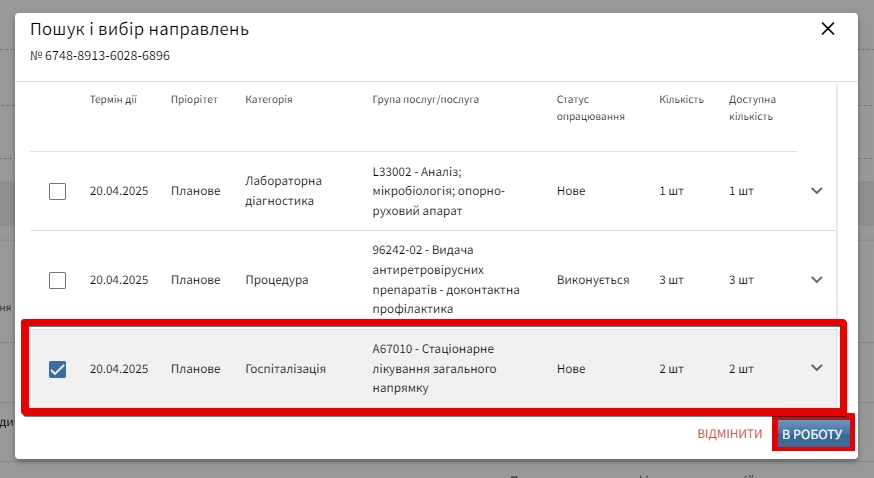Click the Доступна кількість column header
The height and width of the screenshot is (478, 874).
click(752, 108)
